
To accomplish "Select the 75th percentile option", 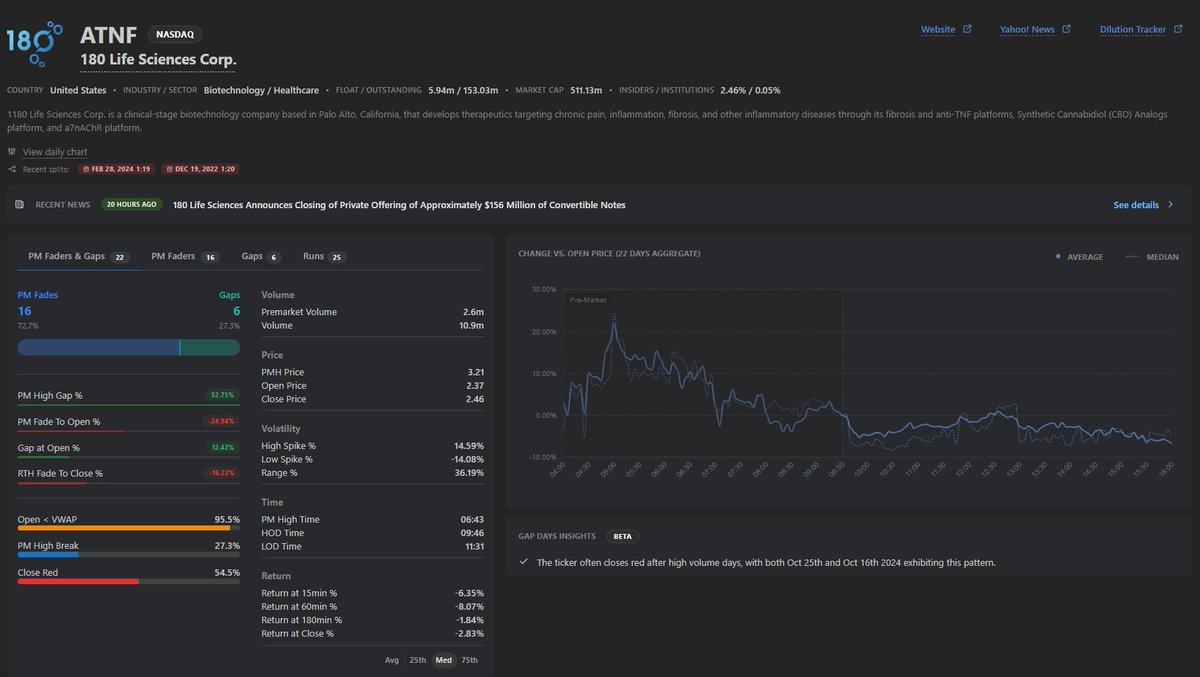I will (469, 660).
